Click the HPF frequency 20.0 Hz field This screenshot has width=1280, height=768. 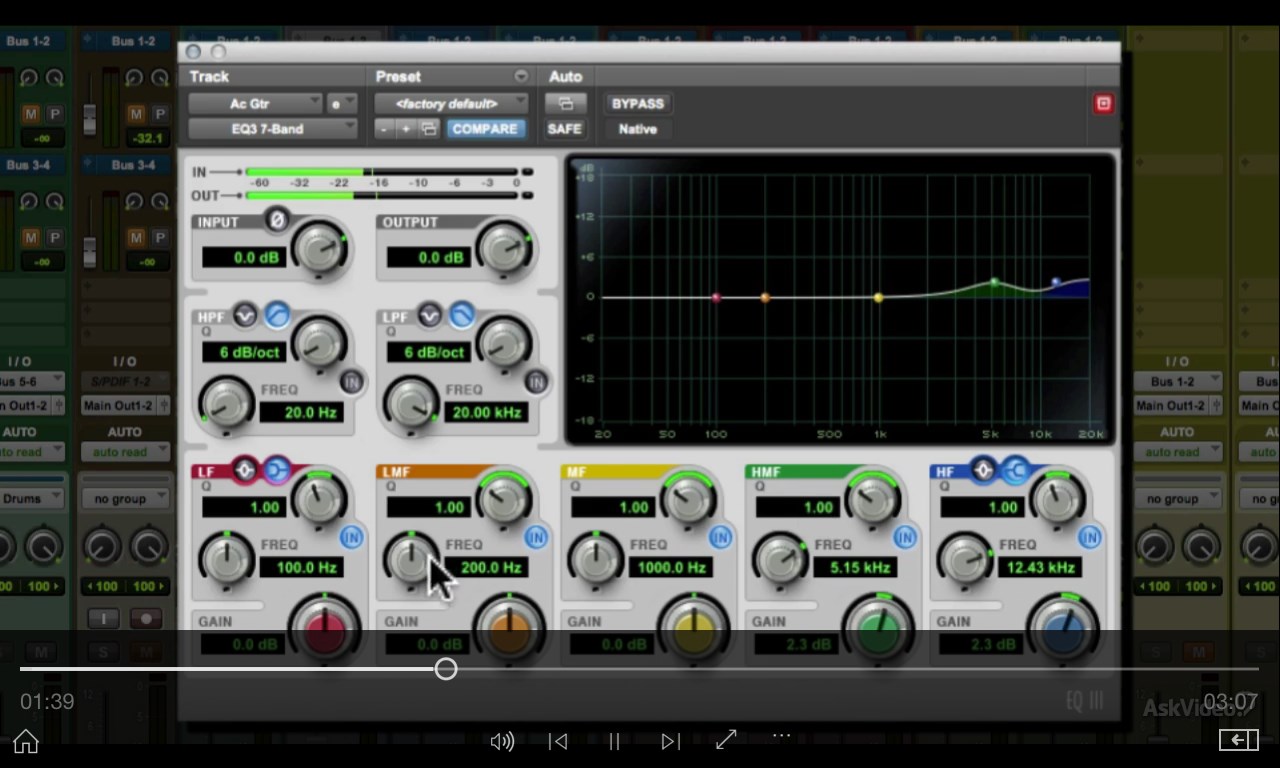pyautogui.click(x=302, y=412)
